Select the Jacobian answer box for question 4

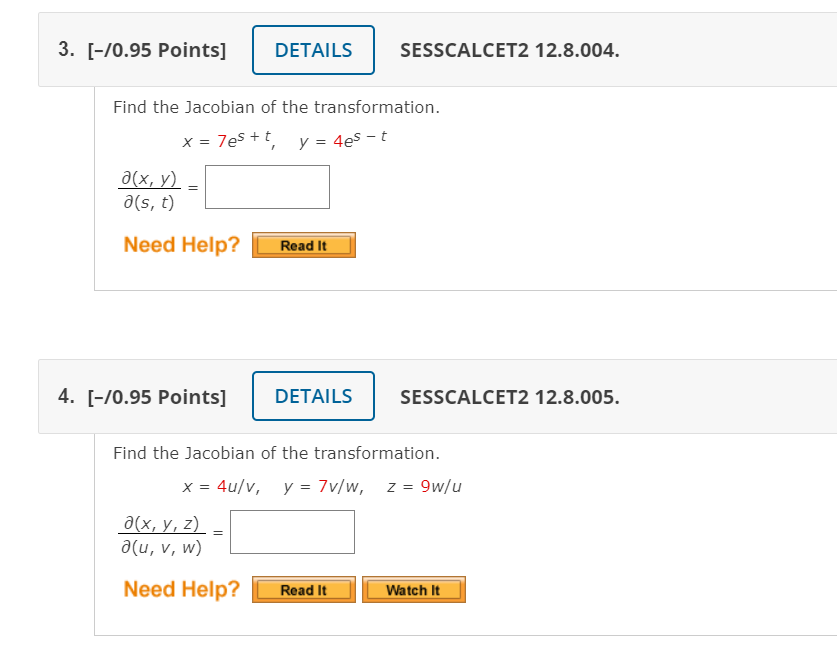coord(291,531)
